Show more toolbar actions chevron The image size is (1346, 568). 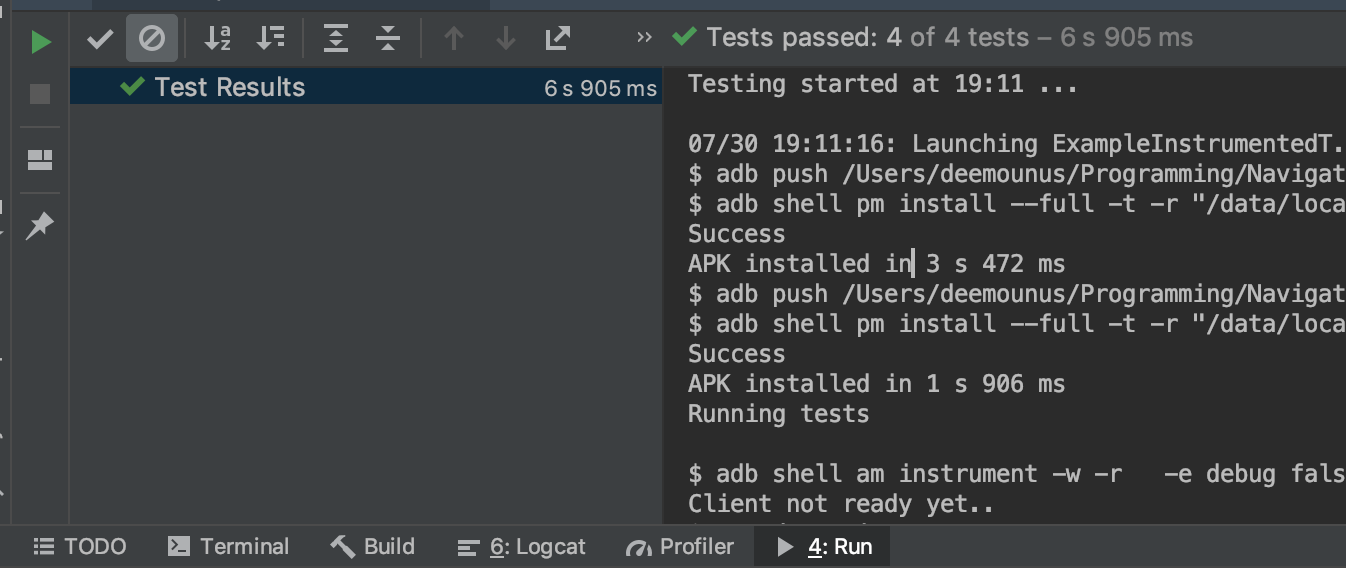(644, 38)
